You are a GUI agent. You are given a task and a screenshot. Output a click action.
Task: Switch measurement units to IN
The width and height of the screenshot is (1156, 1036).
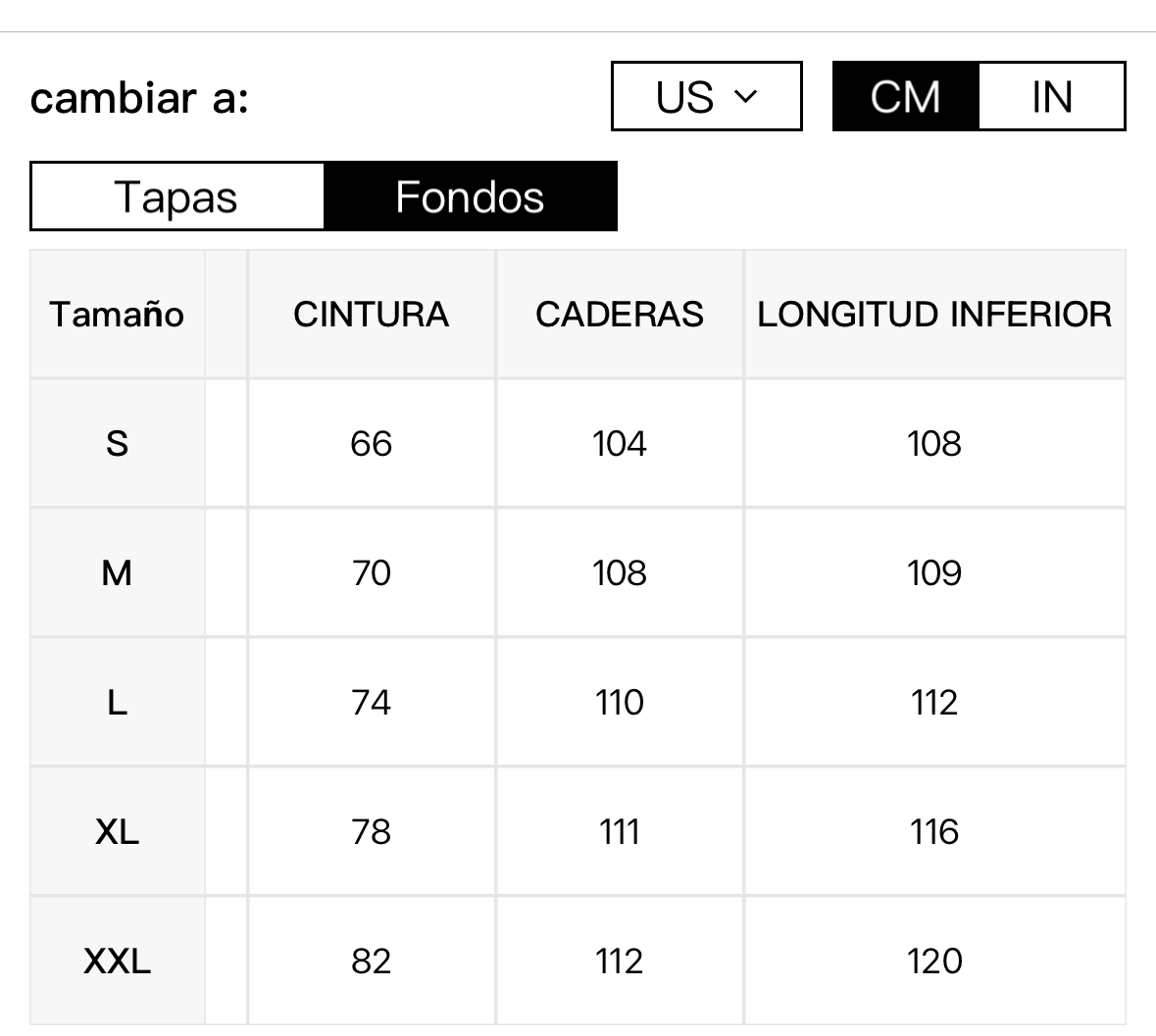(x=1051, y=96)
